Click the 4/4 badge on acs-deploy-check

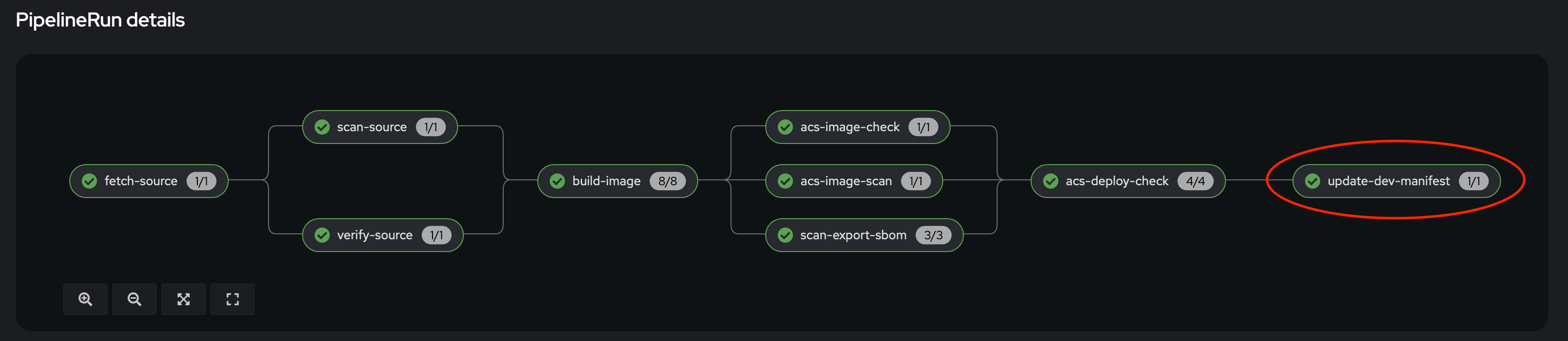(x=1195, y=181)
